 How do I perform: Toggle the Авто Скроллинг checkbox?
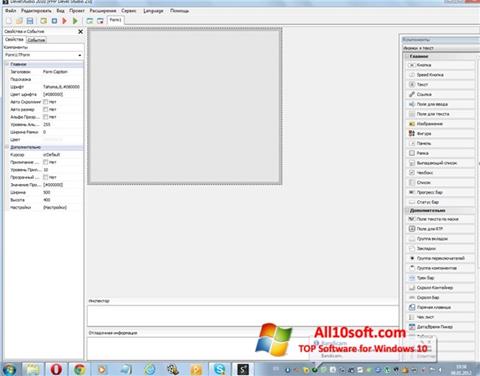point(46,102)
